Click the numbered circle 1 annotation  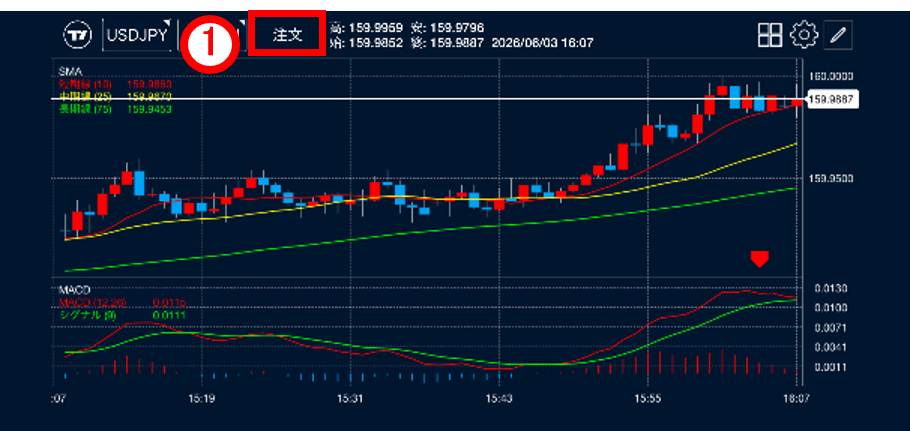coord(210,45)
